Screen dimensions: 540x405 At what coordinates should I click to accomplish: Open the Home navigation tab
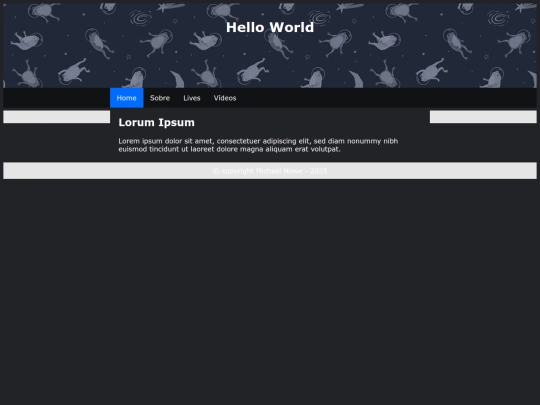tap(126, 98)
